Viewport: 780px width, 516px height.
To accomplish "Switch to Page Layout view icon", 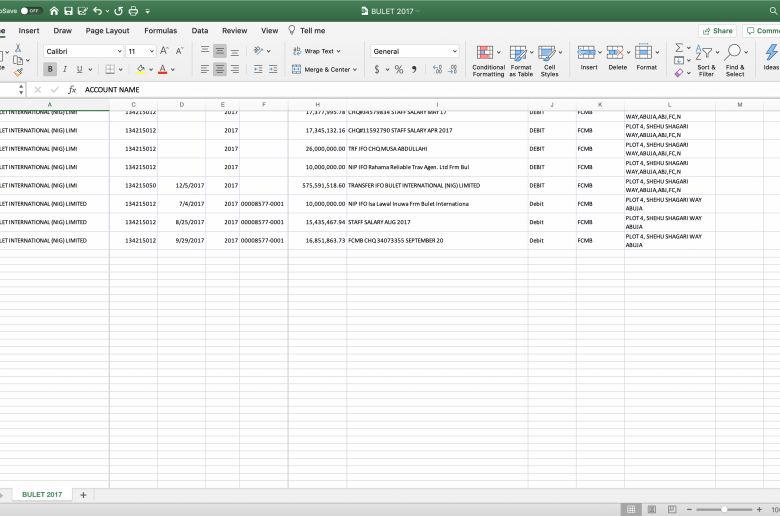I will click(651, 510).
